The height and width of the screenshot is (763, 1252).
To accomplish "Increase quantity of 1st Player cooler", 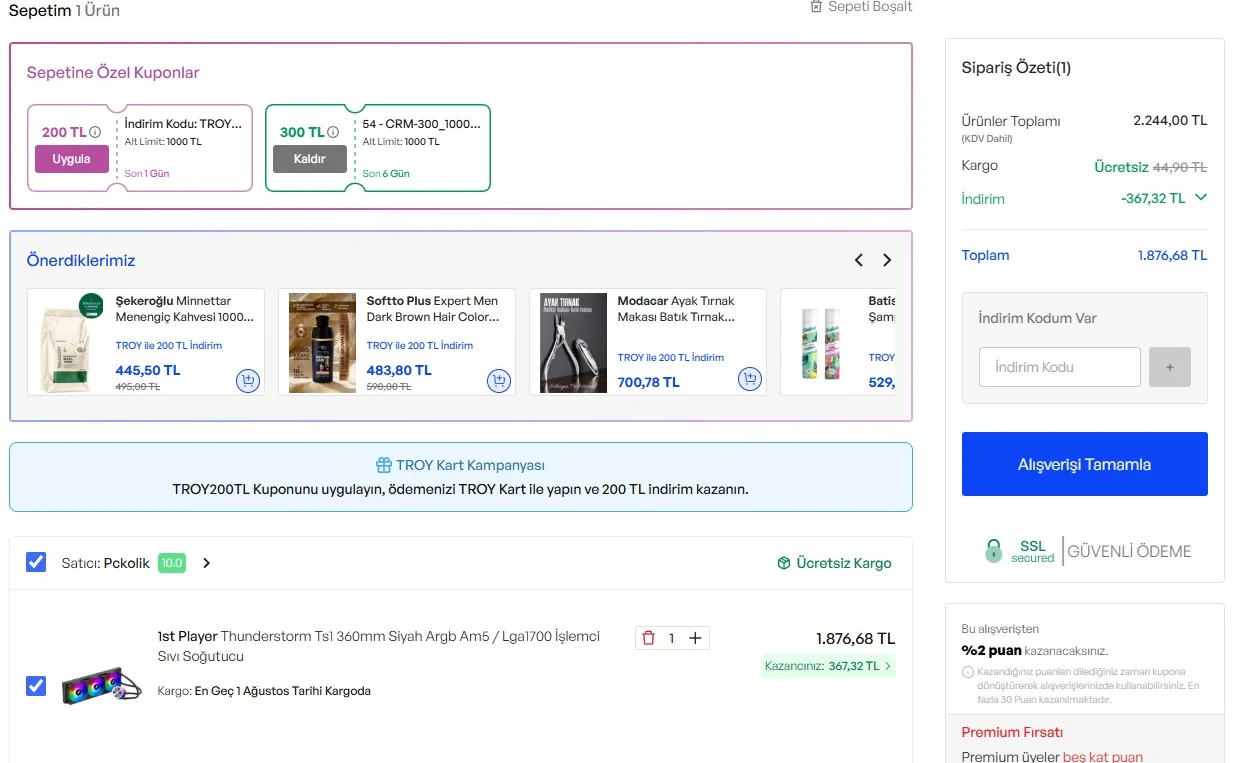I will point(695,638).
